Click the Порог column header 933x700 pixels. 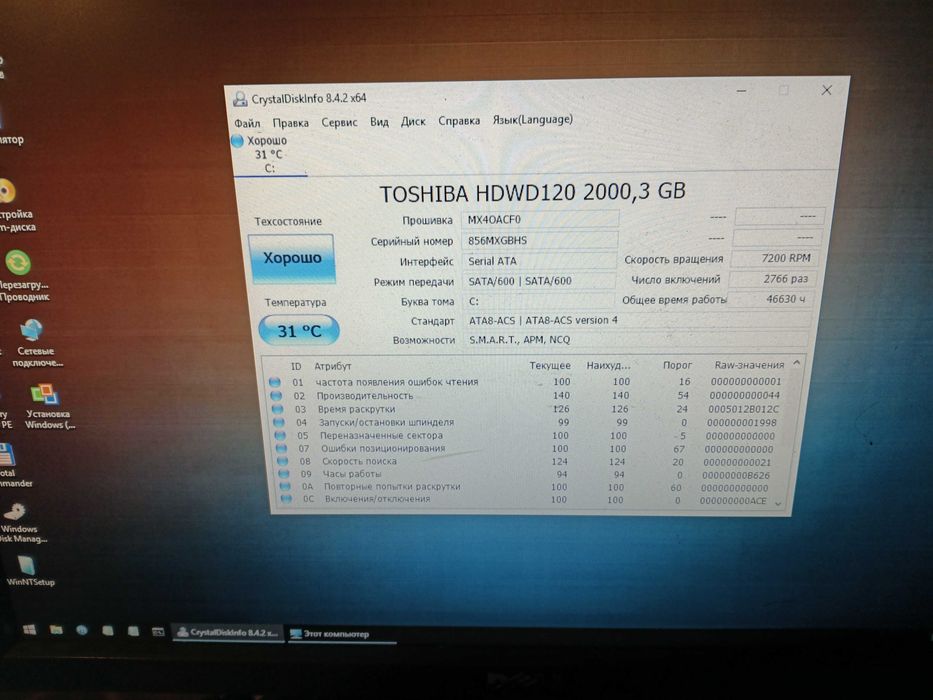pos(677,365)
